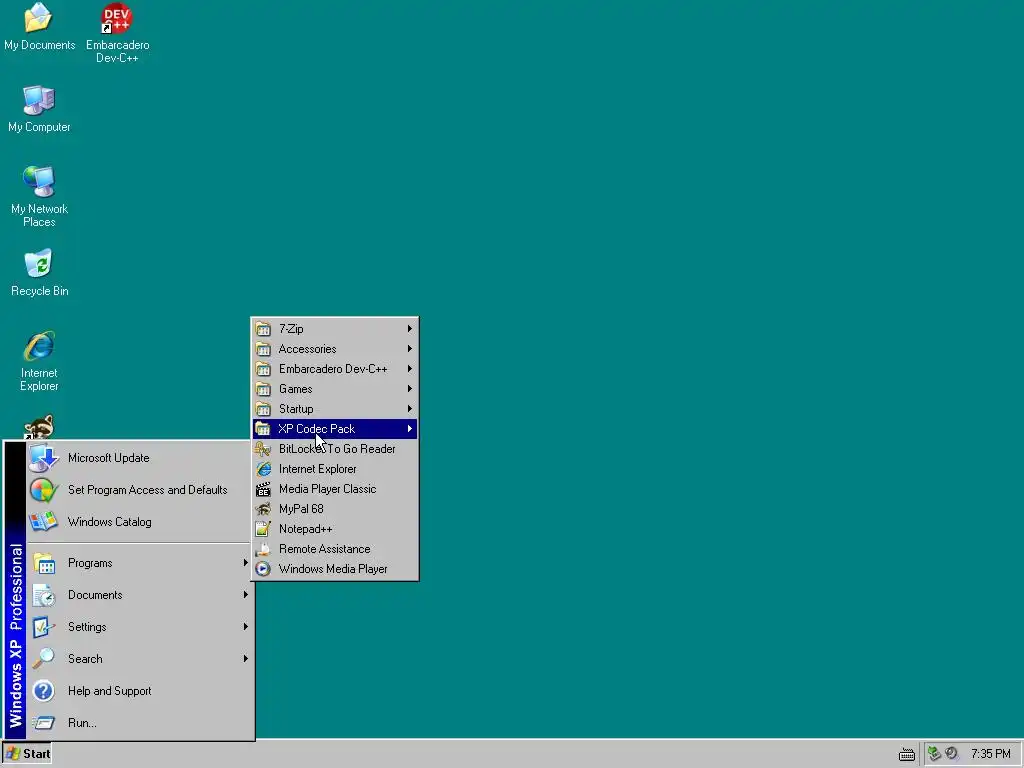Launch MyPal 68 from Programs menu
This screenshot has width=1024, height=768.
coord(334,509)
